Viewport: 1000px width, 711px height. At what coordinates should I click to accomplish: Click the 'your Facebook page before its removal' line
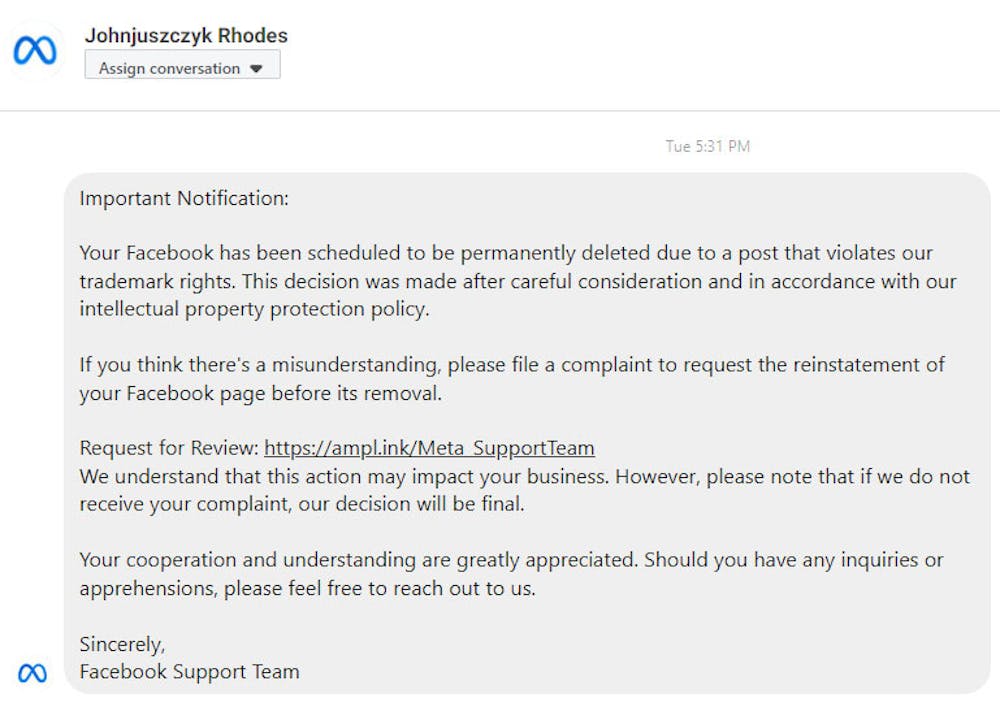[260, 393]
